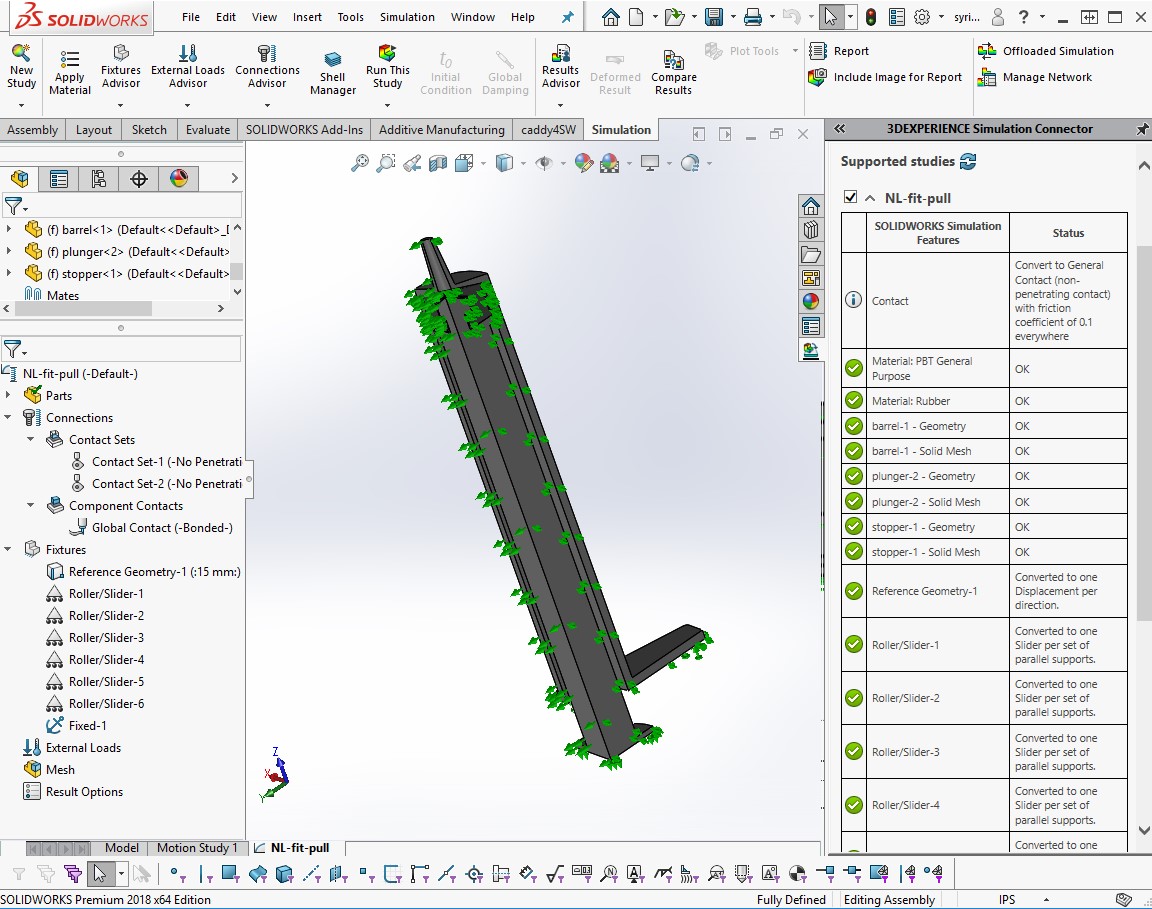
Task: Select the Fixtures Advisor
Action: tap(121, 70)
